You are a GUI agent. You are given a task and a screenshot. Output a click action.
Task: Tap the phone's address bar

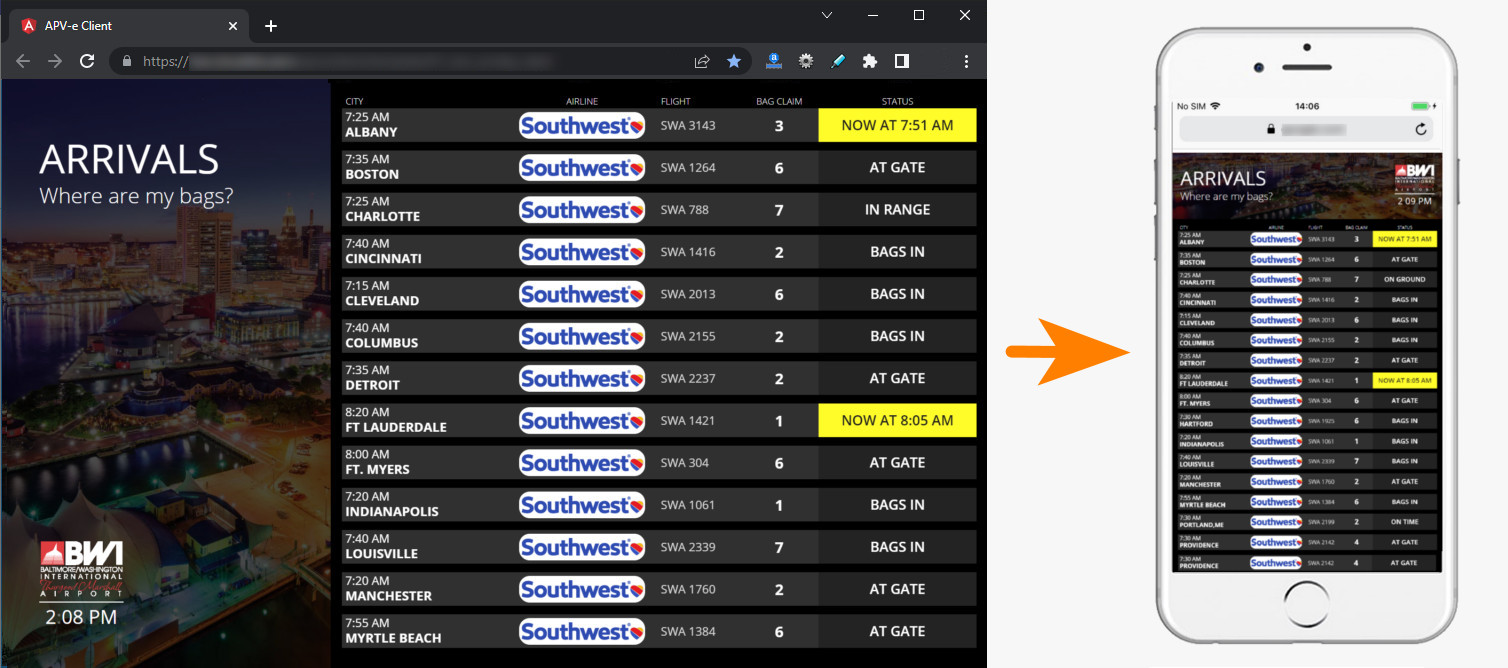tap(1306, 129)
